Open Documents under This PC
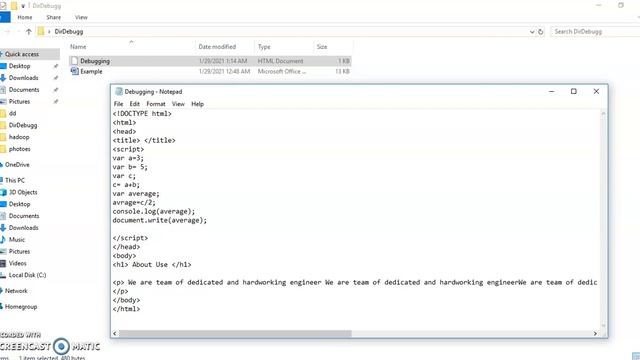Screen dimensions: 640x360 (x=24, y=216)
